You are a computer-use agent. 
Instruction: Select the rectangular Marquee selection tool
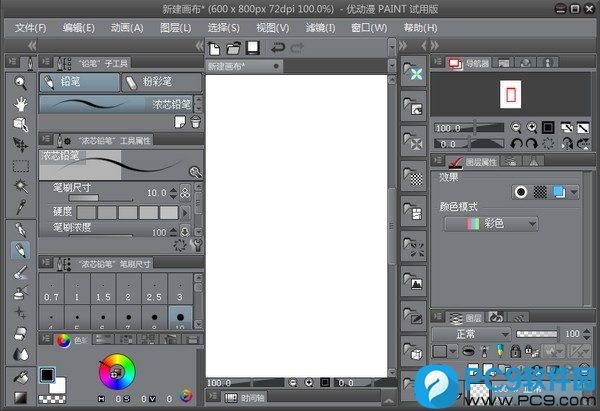21,166
